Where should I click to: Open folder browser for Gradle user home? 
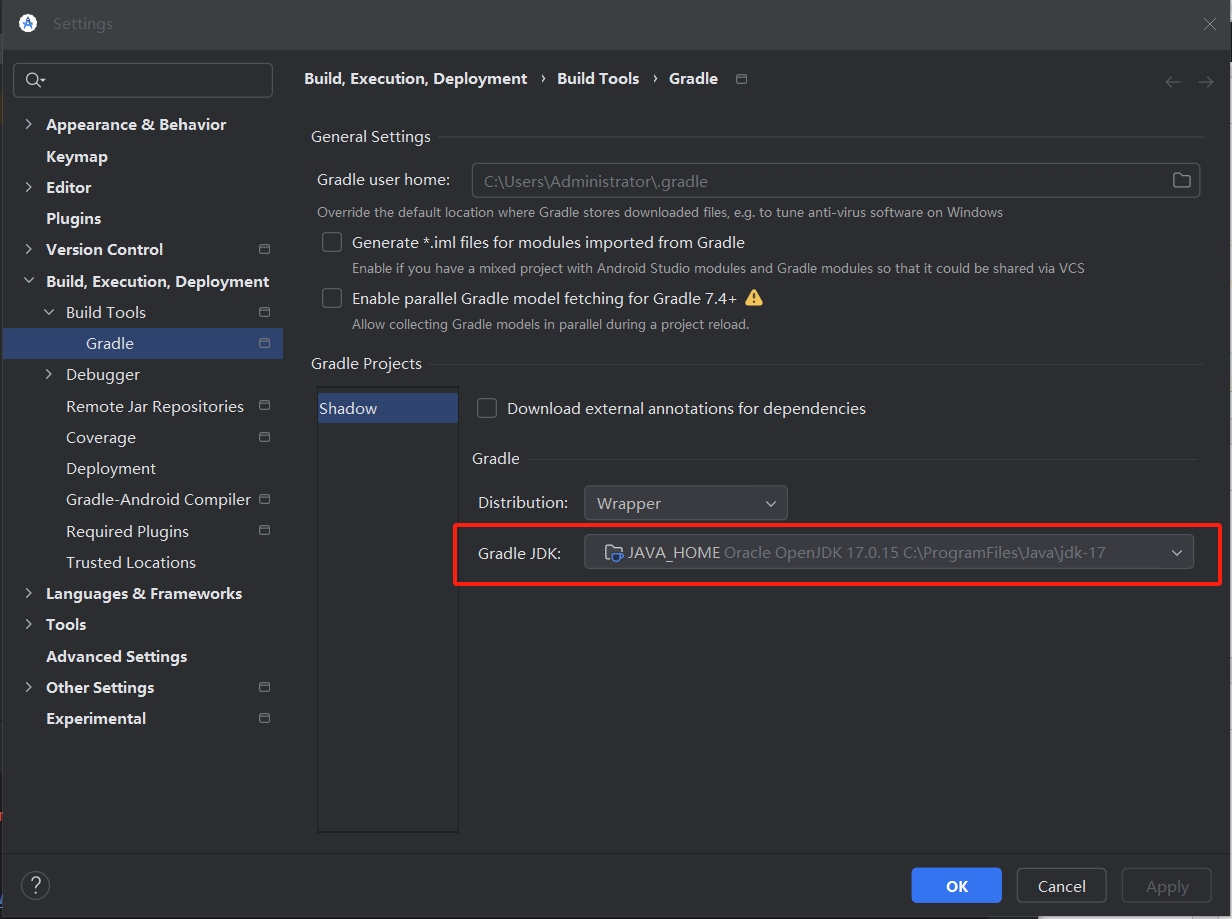(x=1181, y=180)
